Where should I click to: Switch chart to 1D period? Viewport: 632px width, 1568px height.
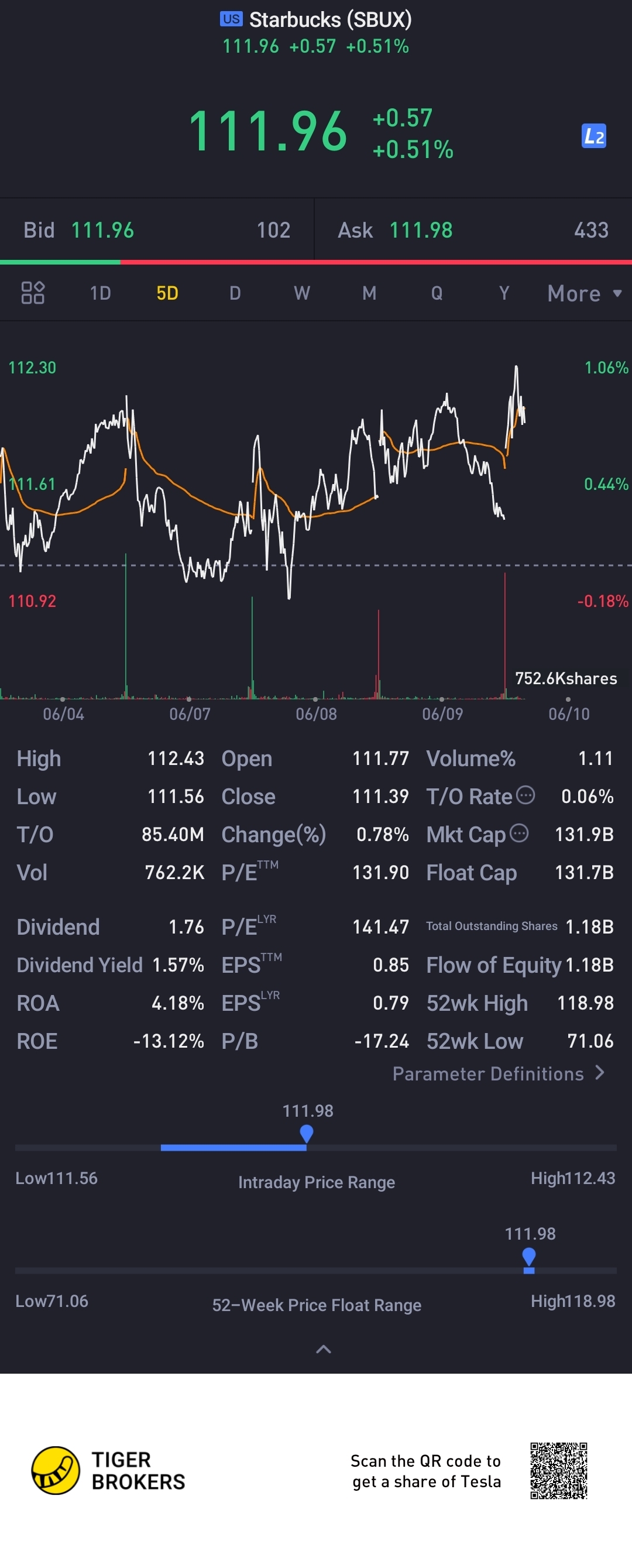[101, 293]
